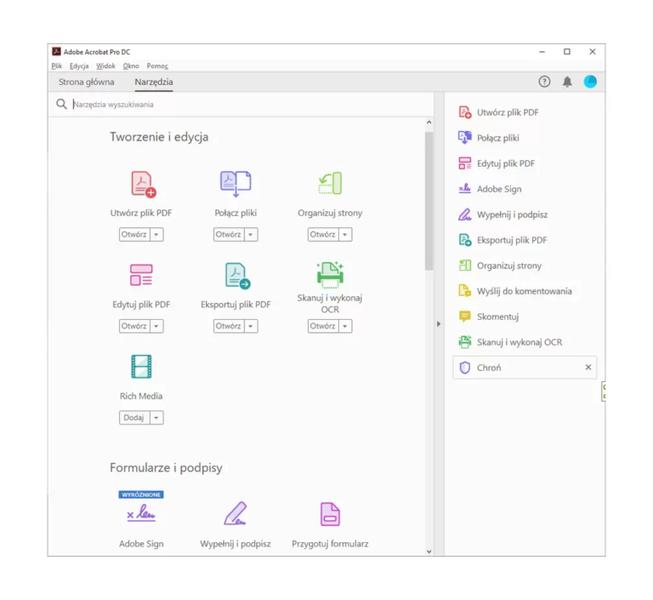Open the Widok menu
The image size is (653, 600).
pyautogui.click(x=105, y=66)
